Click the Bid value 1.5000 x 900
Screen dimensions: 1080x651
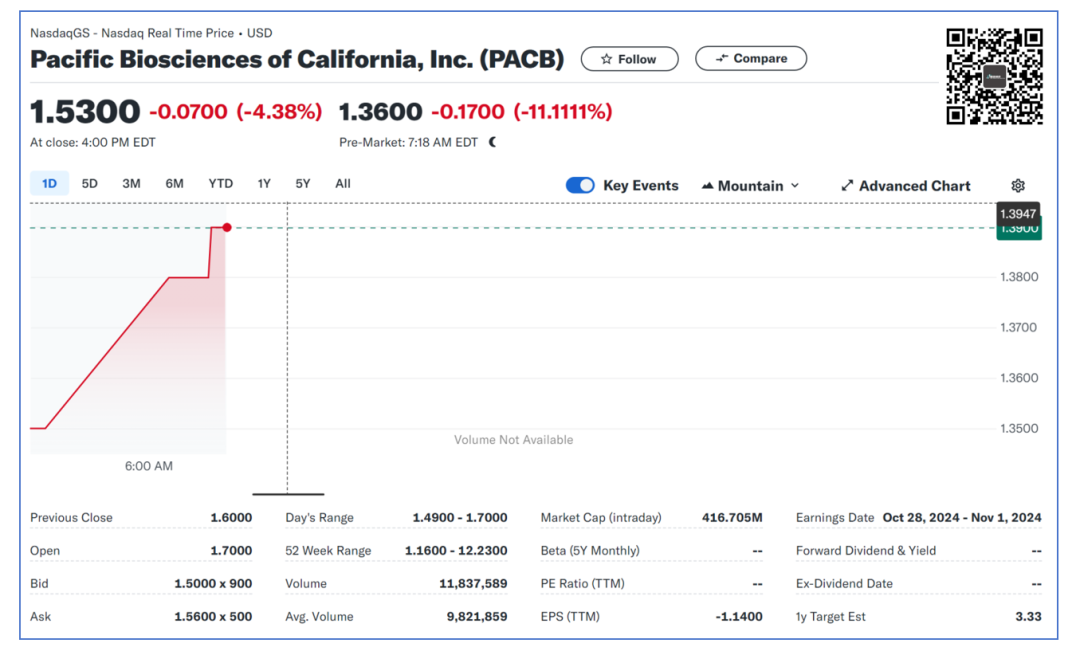click(x=213, y=583)
